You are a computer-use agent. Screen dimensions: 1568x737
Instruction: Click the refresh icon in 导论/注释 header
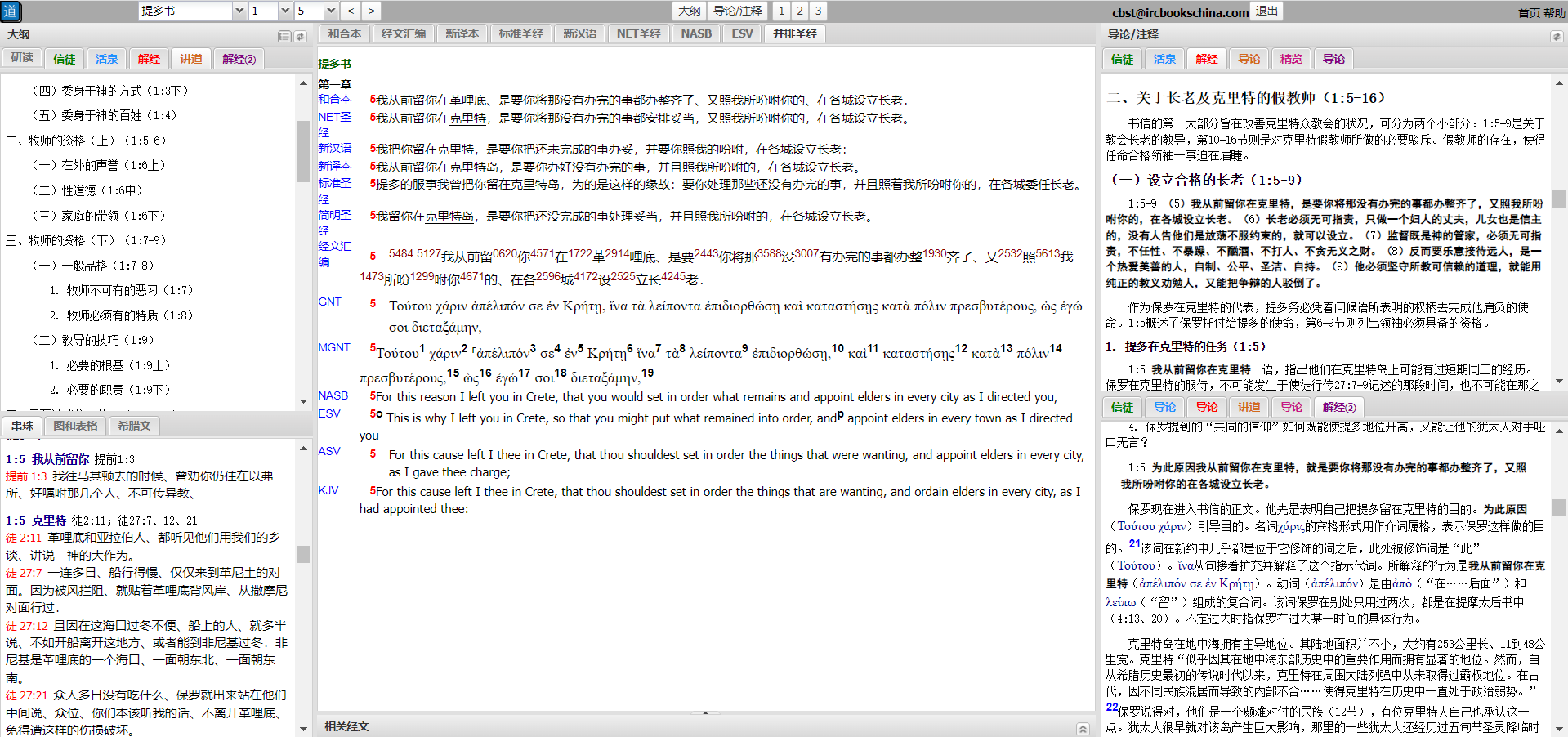click(x=1556, y=37)
